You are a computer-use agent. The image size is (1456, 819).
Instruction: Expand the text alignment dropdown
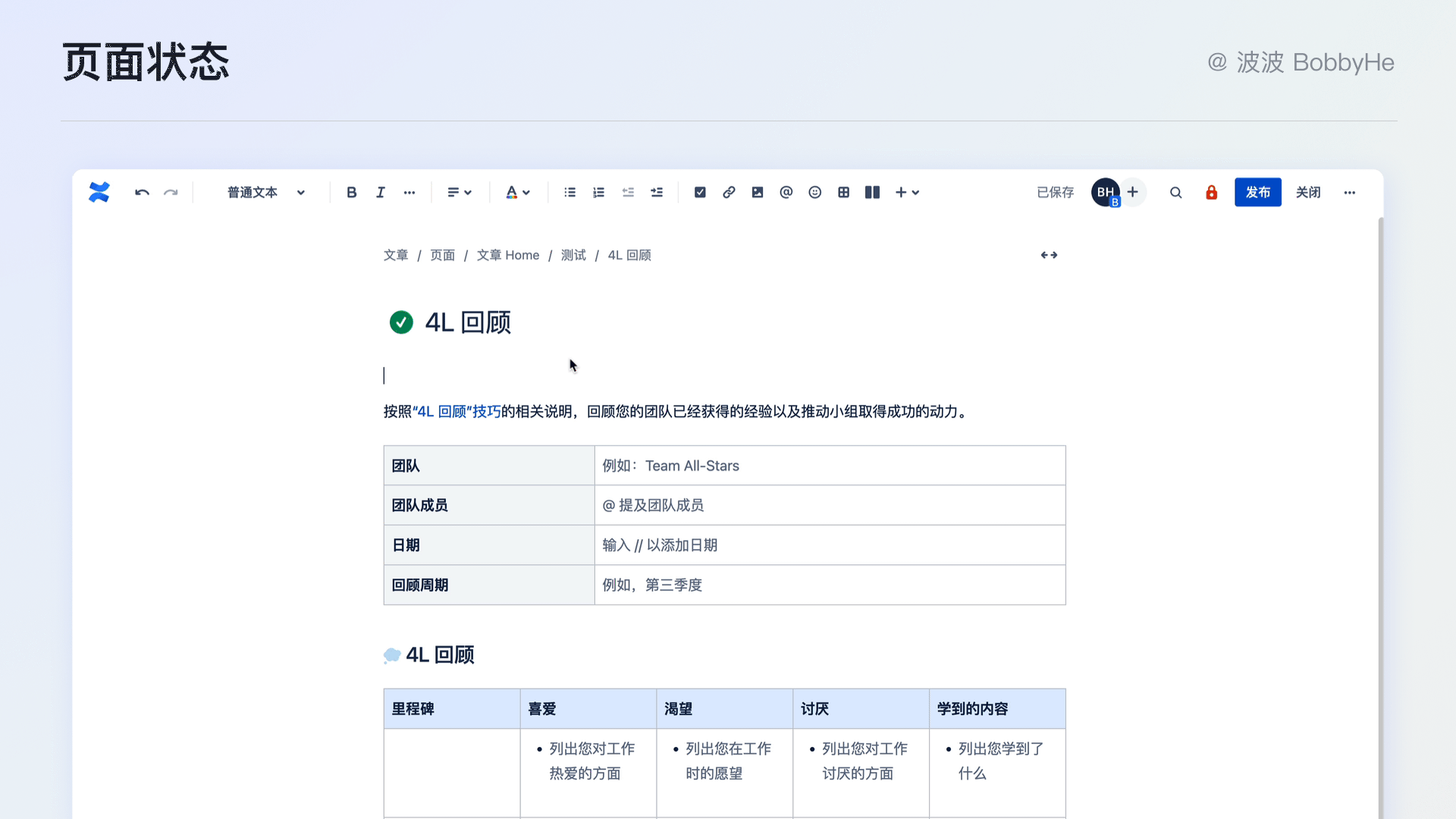460,193
